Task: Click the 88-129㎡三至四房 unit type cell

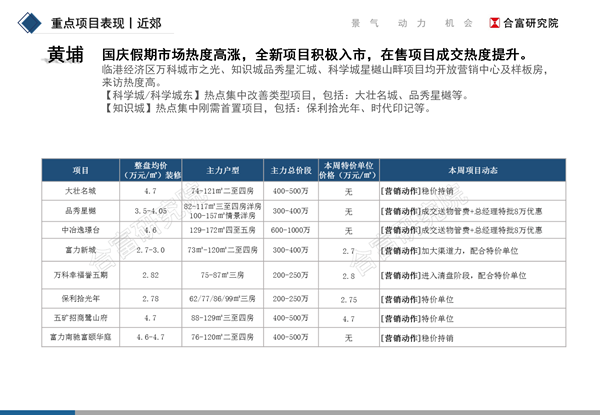Action: (x=223, y=318)
